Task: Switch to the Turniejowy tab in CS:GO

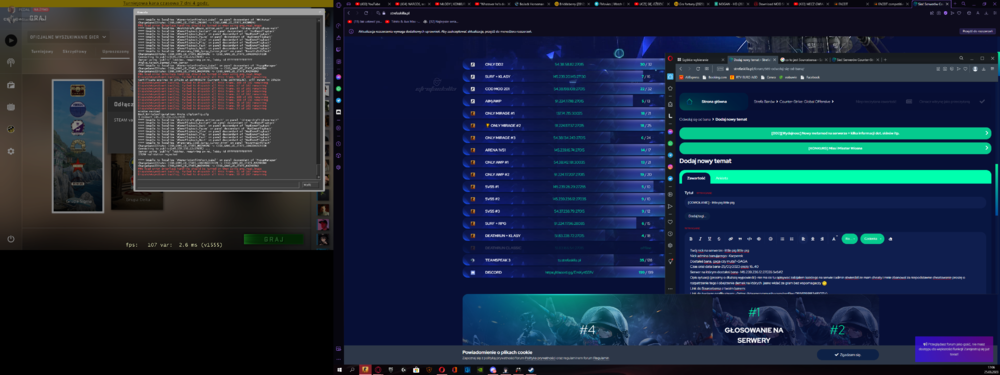Action: (41, 51)
